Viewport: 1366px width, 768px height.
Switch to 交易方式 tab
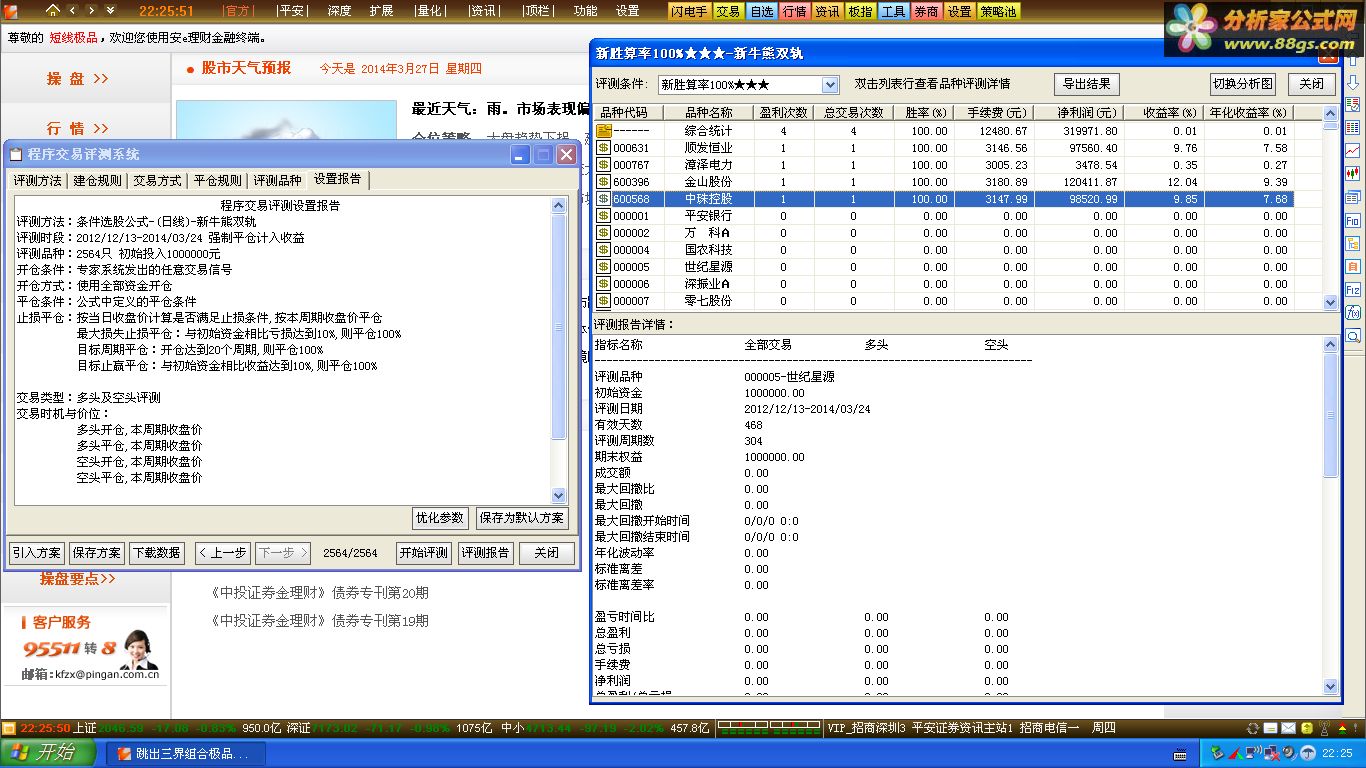point(157,181)
